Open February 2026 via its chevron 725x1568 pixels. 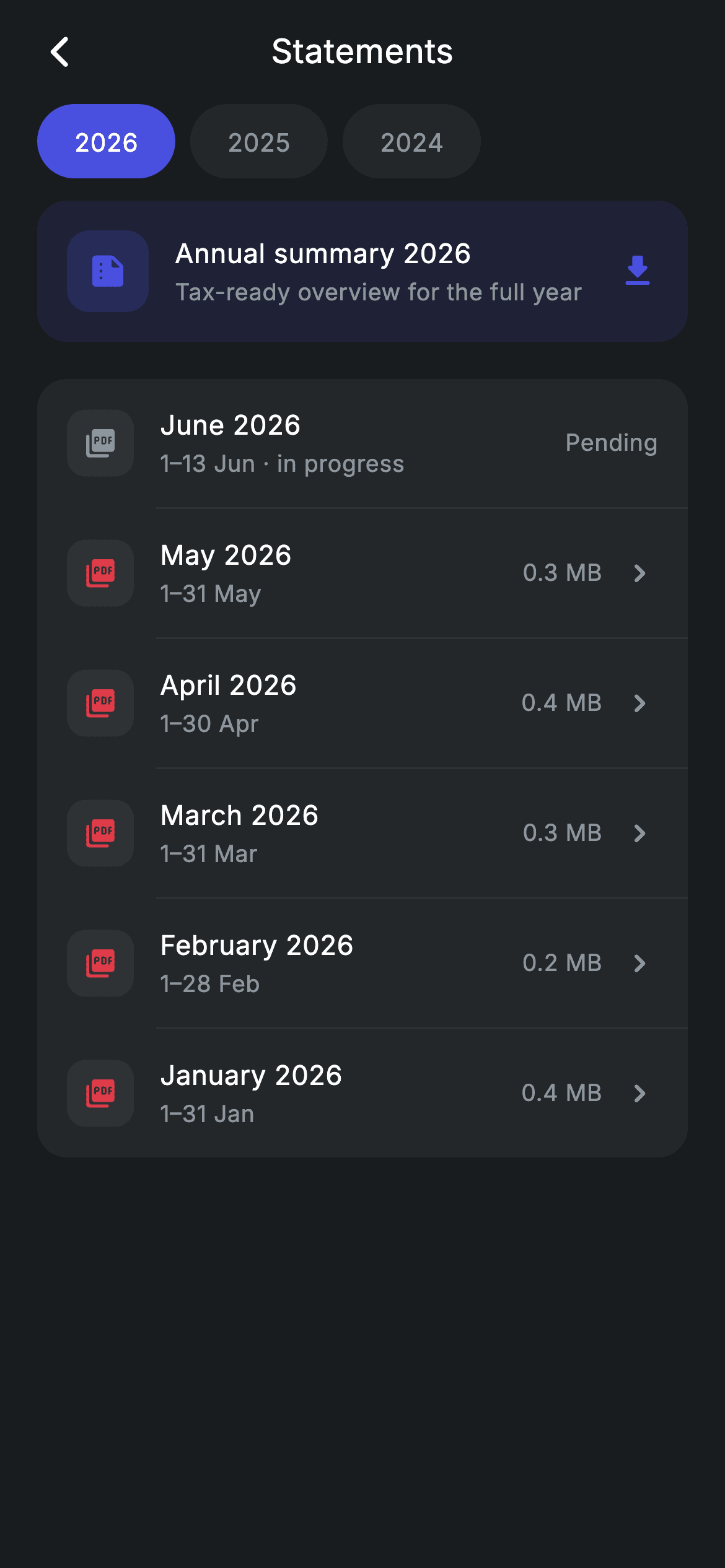click(x=640, y=963)
